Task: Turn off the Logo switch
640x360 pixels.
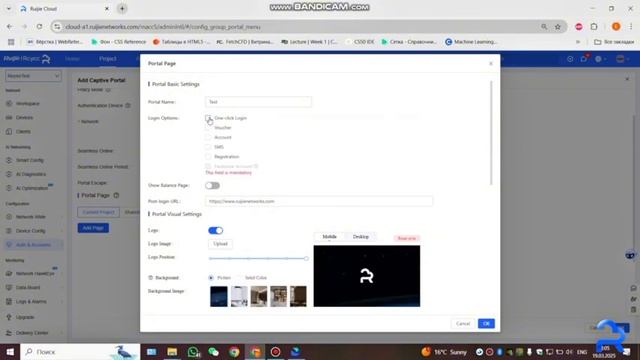Action: pyautogui.click(x=216, y=231)
